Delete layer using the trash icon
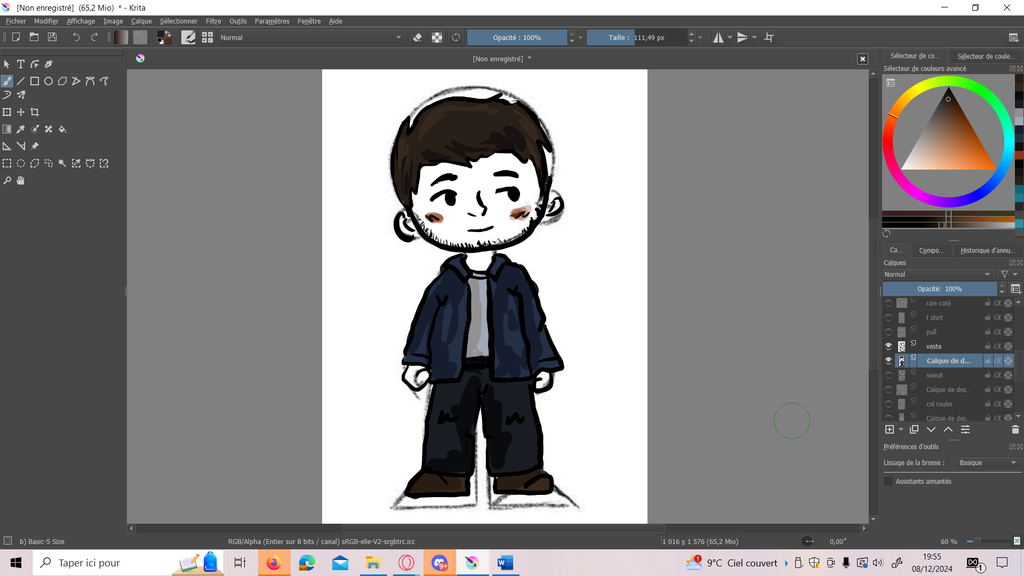The width and height of the screenshot is (1024, 576). point(1015,429)
